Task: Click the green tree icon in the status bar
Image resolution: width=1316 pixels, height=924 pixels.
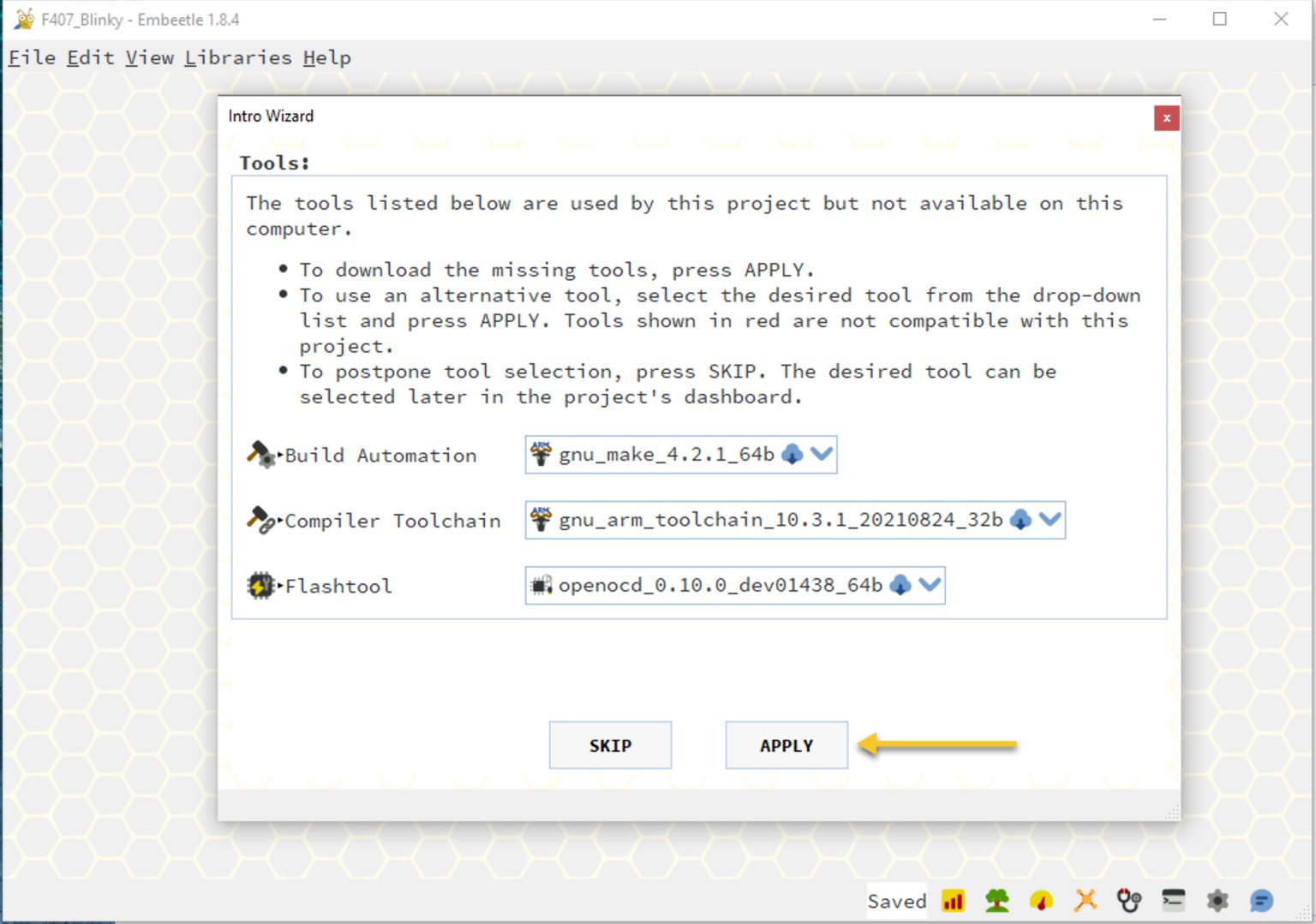Action: (996, 901)
